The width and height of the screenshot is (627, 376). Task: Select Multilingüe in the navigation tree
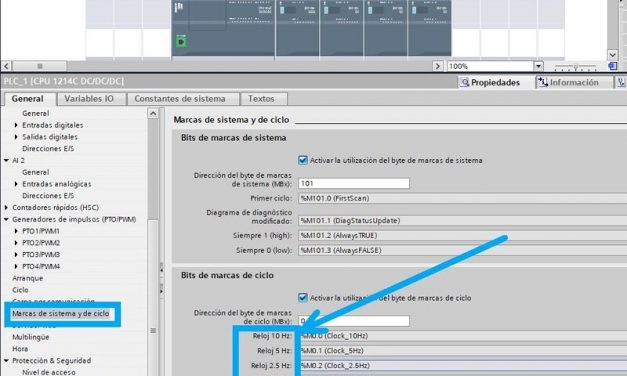[x=31, y=337]
